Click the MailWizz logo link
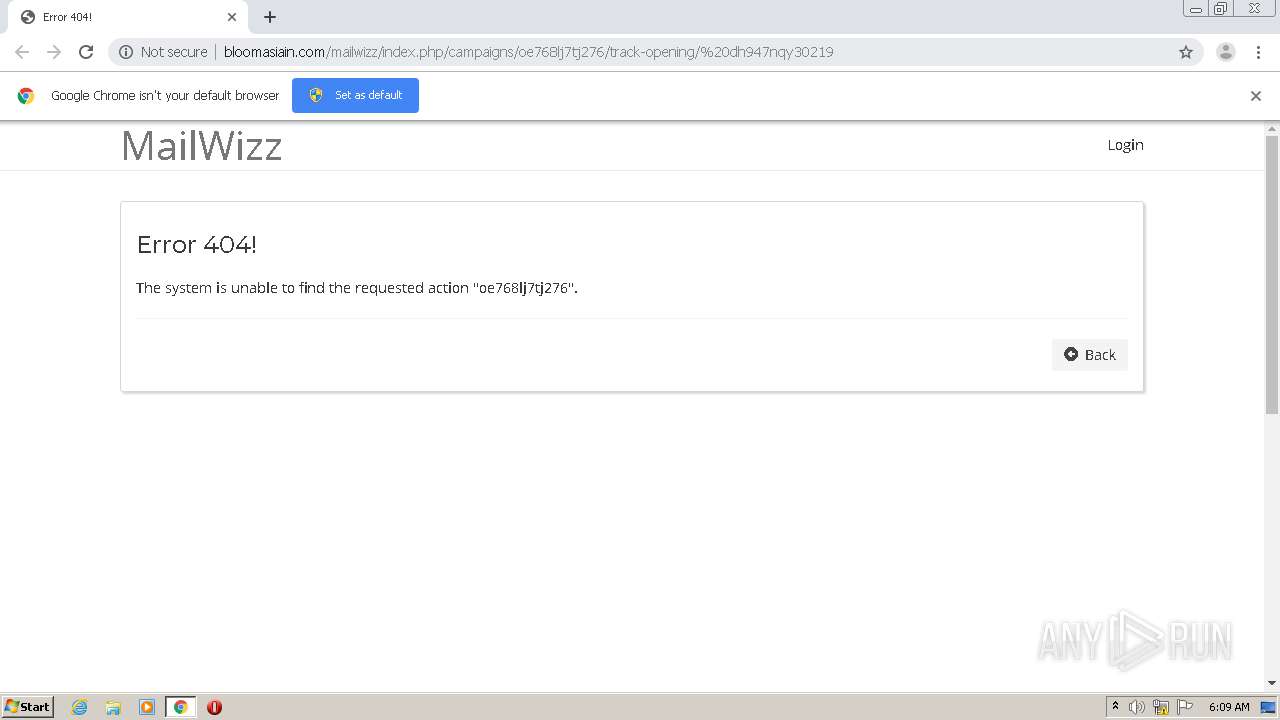 coord(201,146)
